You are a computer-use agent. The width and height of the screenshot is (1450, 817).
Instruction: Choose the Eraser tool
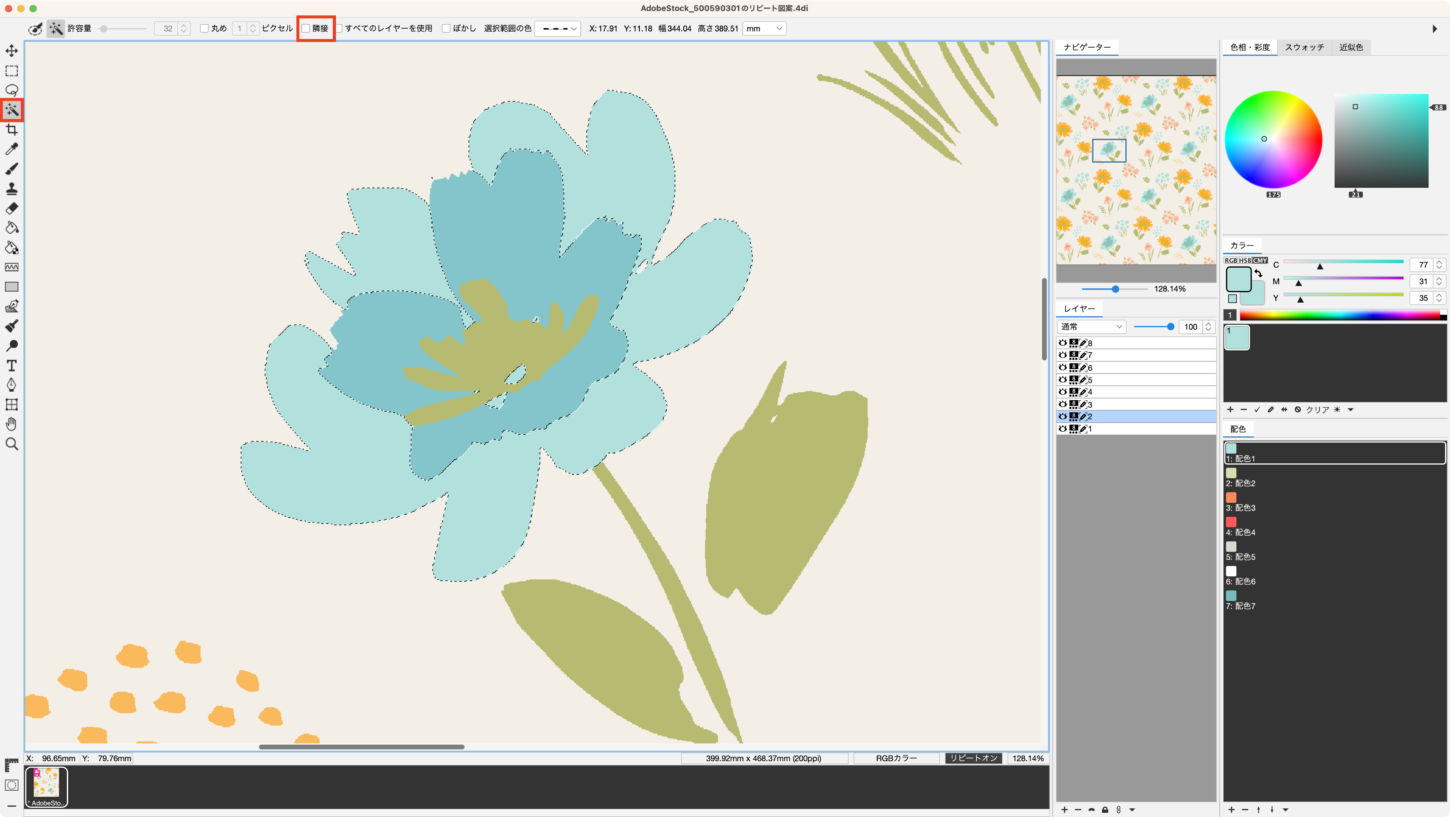pos(12,208)
